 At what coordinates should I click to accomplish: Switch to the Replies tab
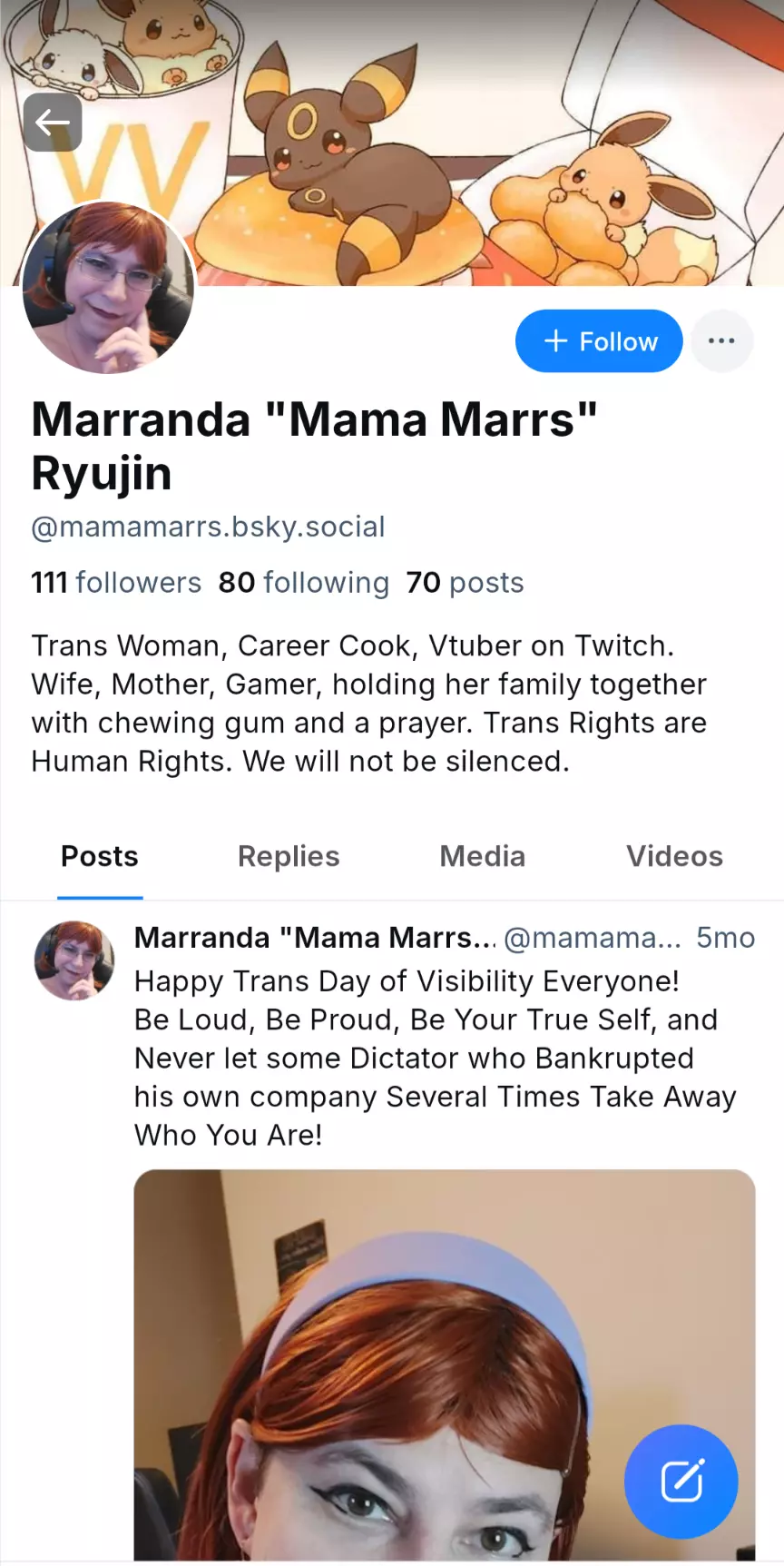[x=289, y=856]
